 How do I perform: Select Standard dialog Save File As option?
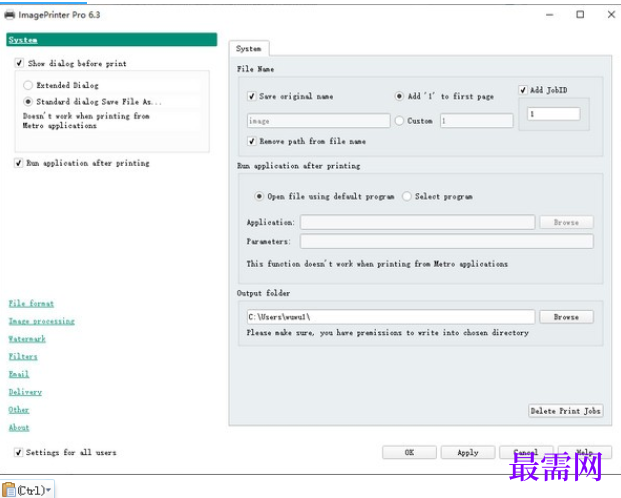pyautogui.click(x=28, y=102)
